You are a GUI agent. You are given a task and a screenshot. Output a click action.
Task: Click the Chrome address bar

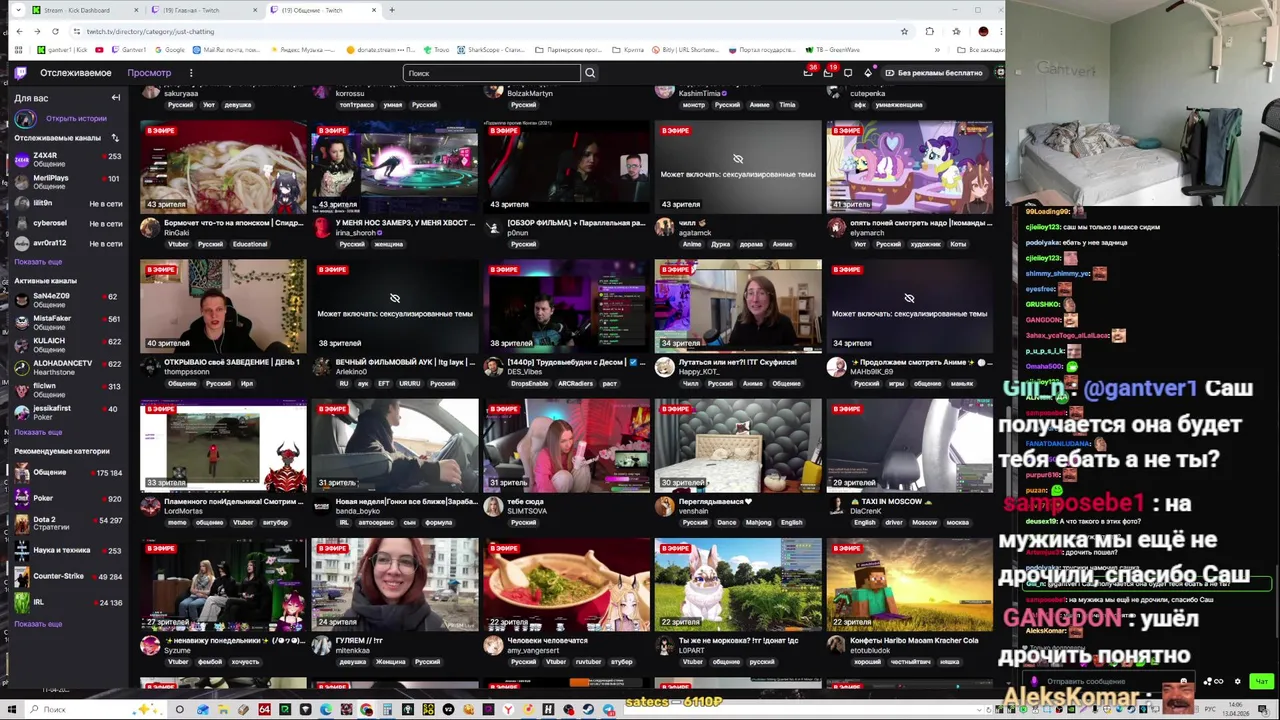[x=490, y=31]
